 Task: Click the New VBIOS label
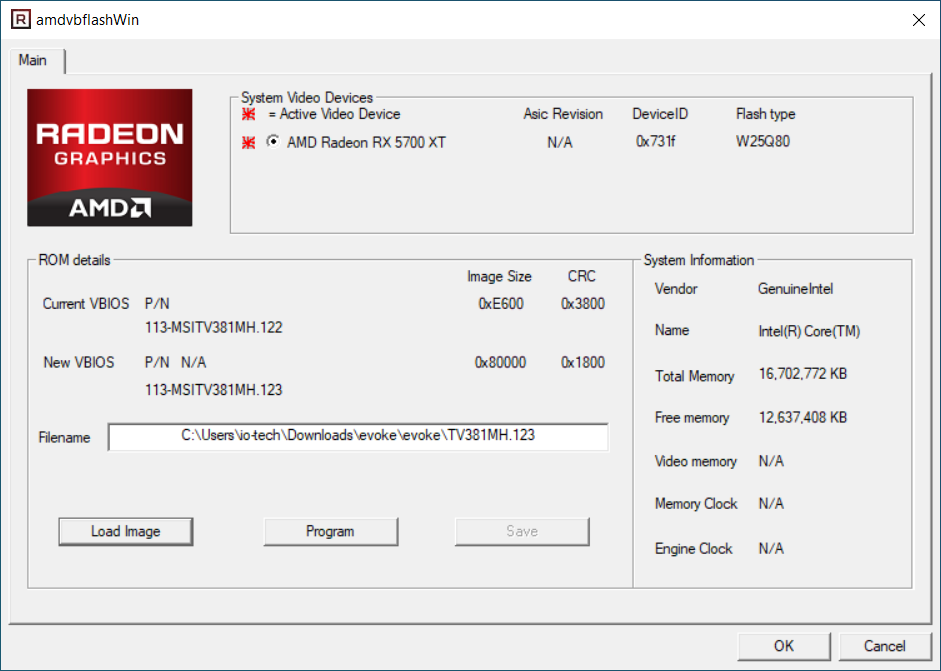tap(79, 363)
